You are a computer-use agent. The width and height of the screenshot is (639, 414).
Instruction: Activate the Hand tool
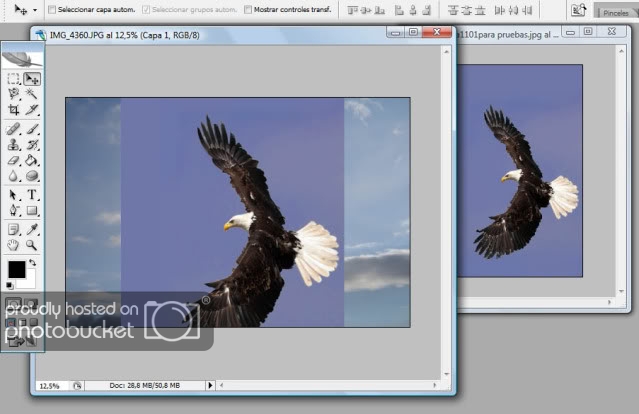click(14, 243)
